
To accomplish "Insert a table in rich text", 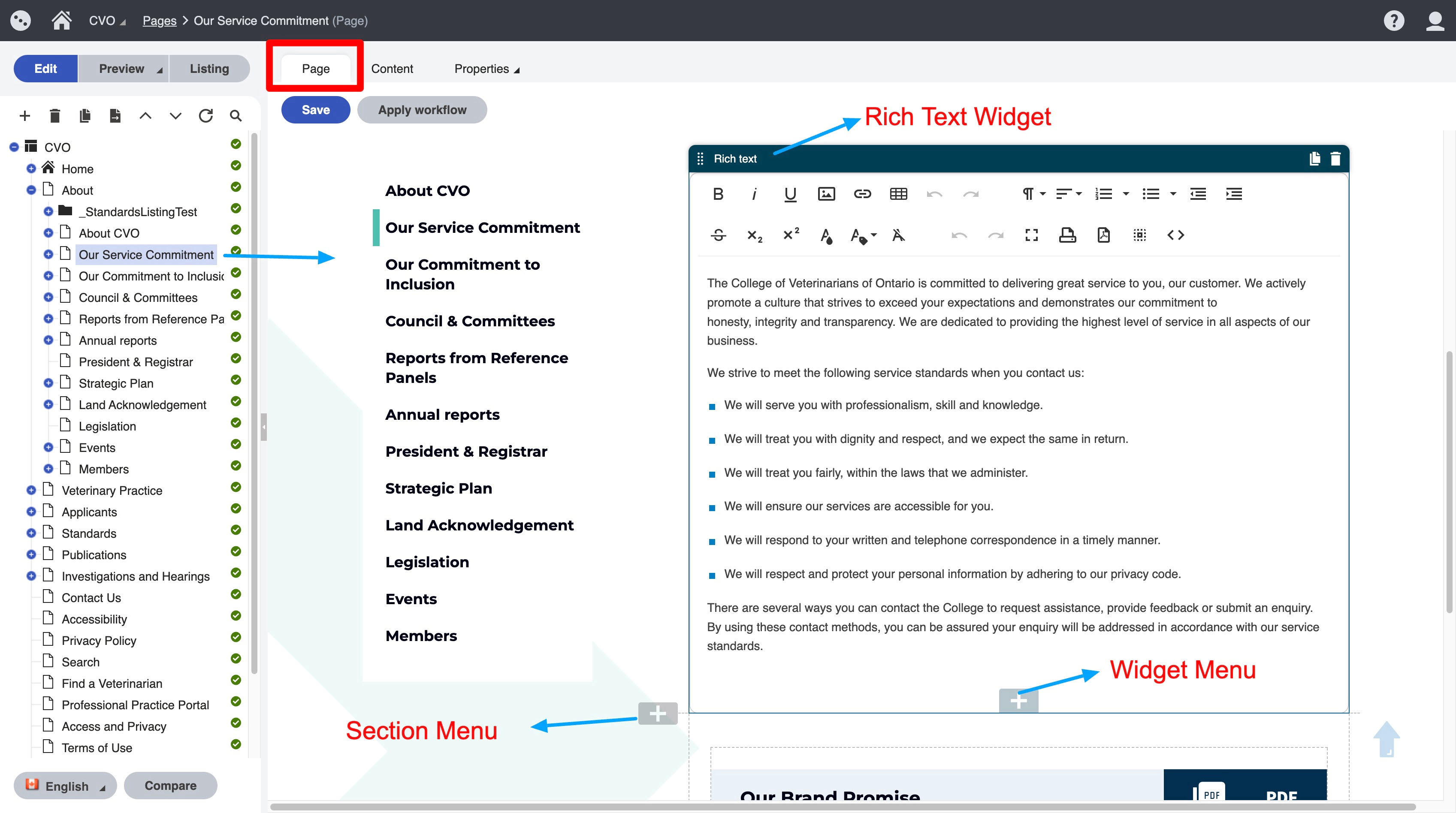I will [898, 194].
